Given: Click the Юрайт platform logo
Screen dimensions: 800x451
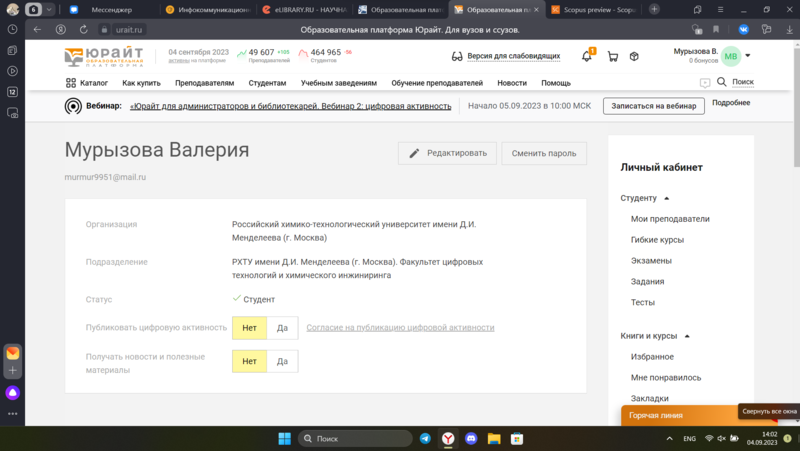Looking at the screenshot, I should 104,57.
